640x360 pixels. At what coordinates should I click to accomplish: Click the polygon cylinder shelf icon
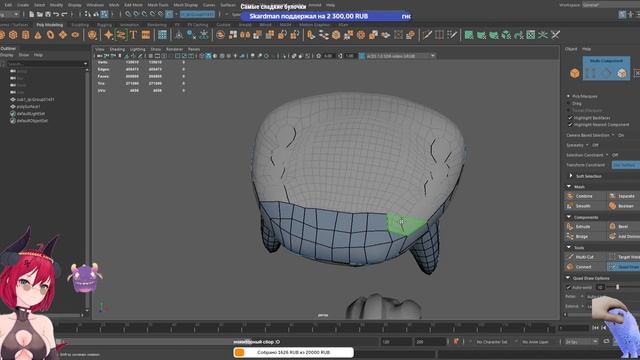(x=25, y=35)
